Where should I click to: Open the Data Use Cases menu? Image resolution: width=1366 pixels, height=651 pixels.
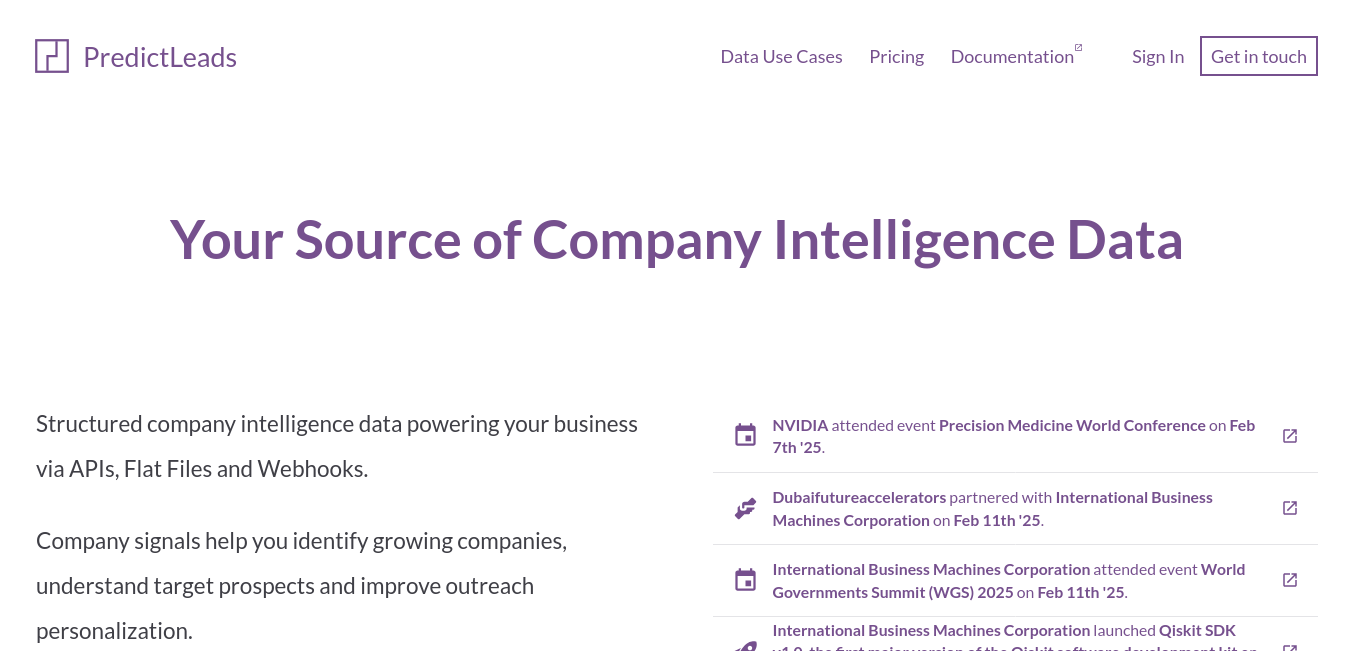781,57
